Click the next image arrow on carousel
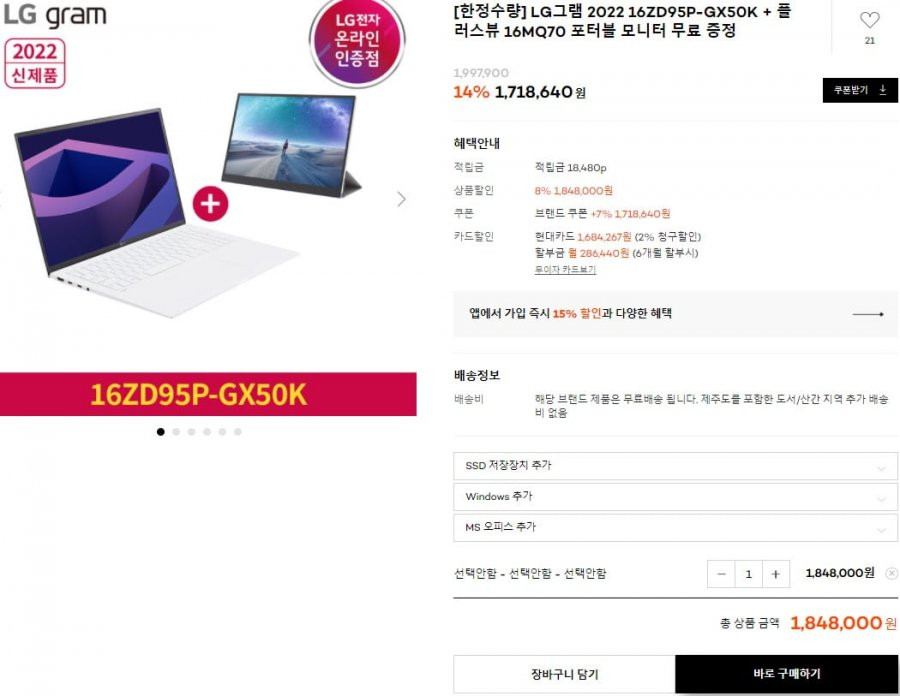The width and height of the screenshot is (900, 696). coord(401,199)
